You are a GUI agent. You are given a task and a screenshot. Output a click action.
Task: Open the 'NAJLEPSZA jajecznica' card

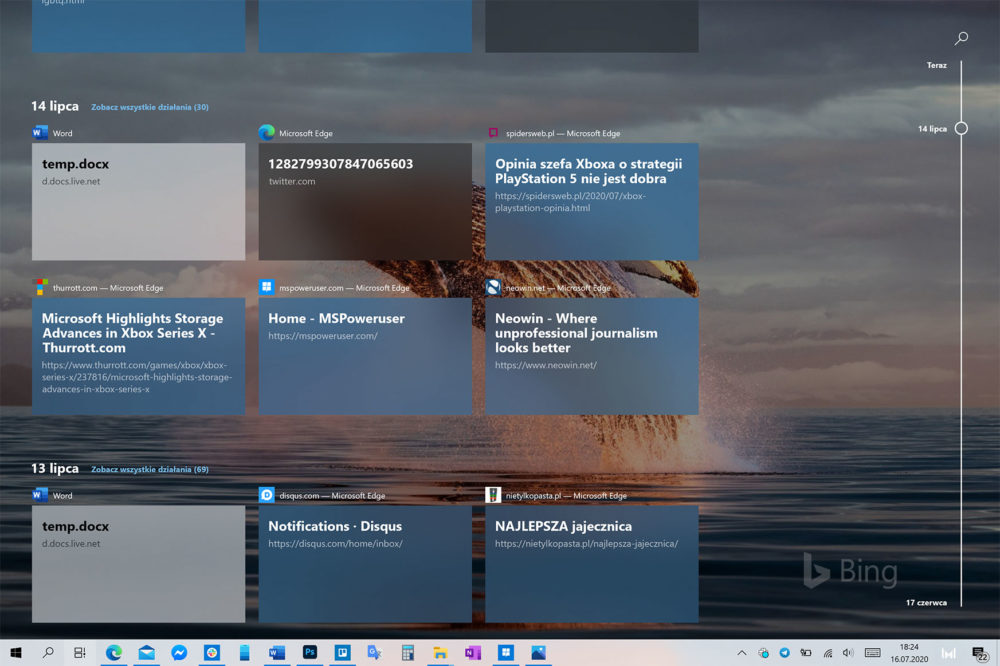pos(592,564)
